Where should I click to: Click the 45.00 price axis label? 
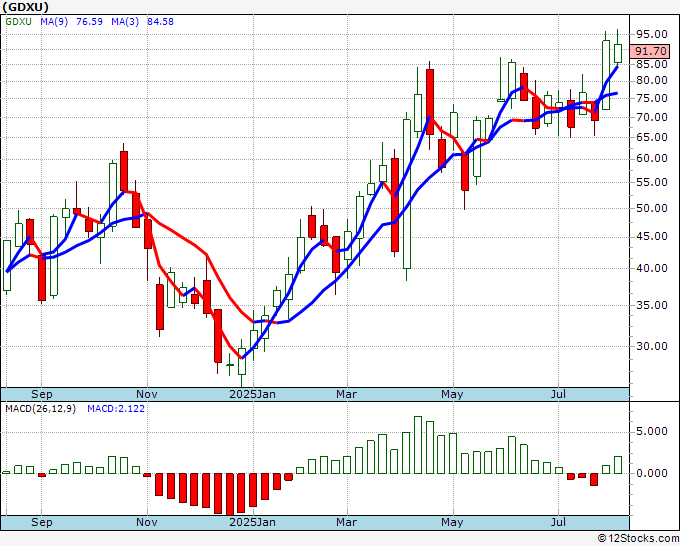(x=651, y=236)
